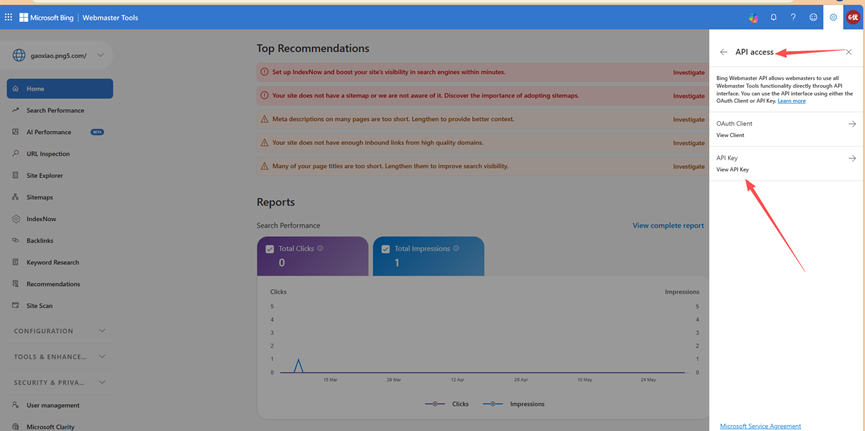This screenshot has height=431, width=865.
Task: Open the help question mark icon
Action: click(x=793, y=17)
